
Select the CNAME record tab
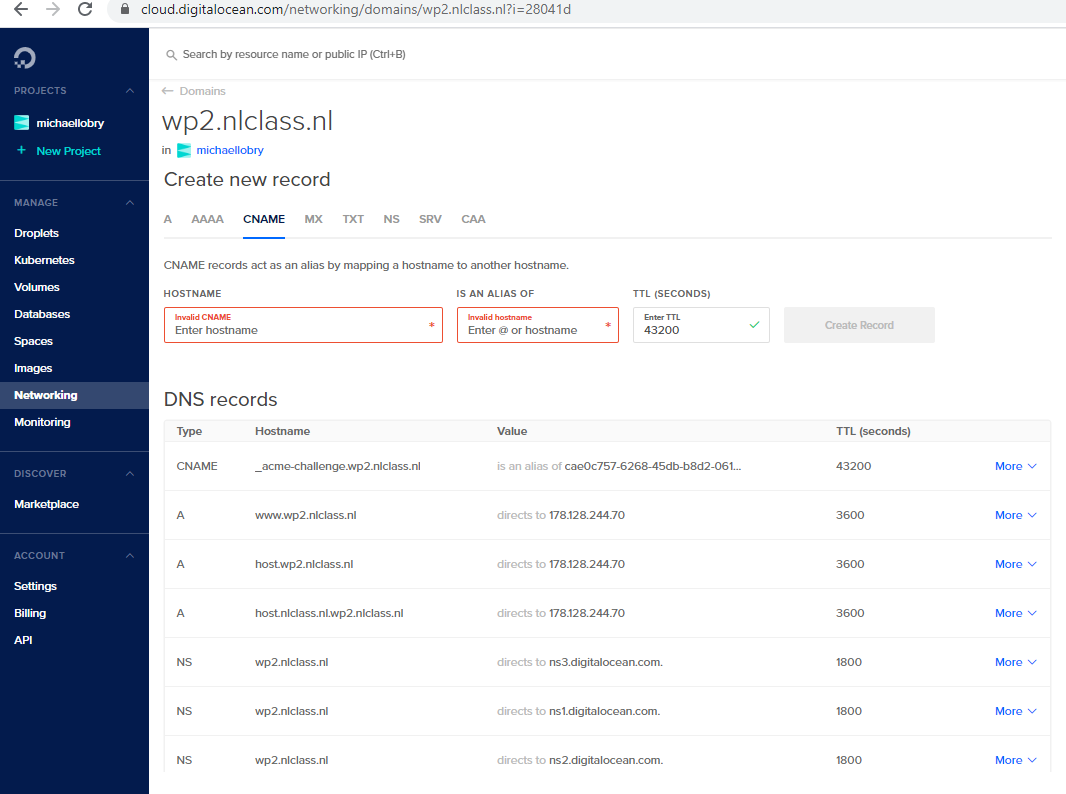click(264, 219)
